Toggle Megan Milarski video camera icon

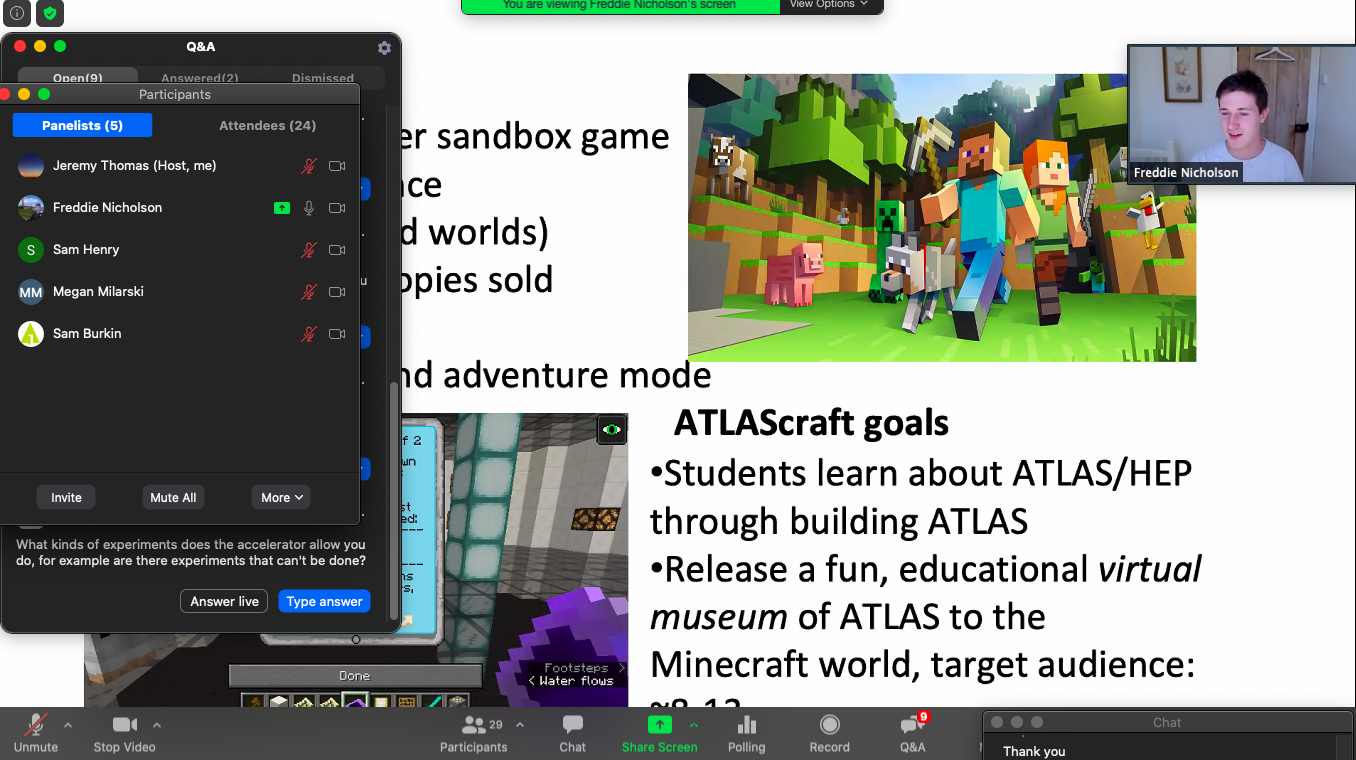[x=337, y=292]
